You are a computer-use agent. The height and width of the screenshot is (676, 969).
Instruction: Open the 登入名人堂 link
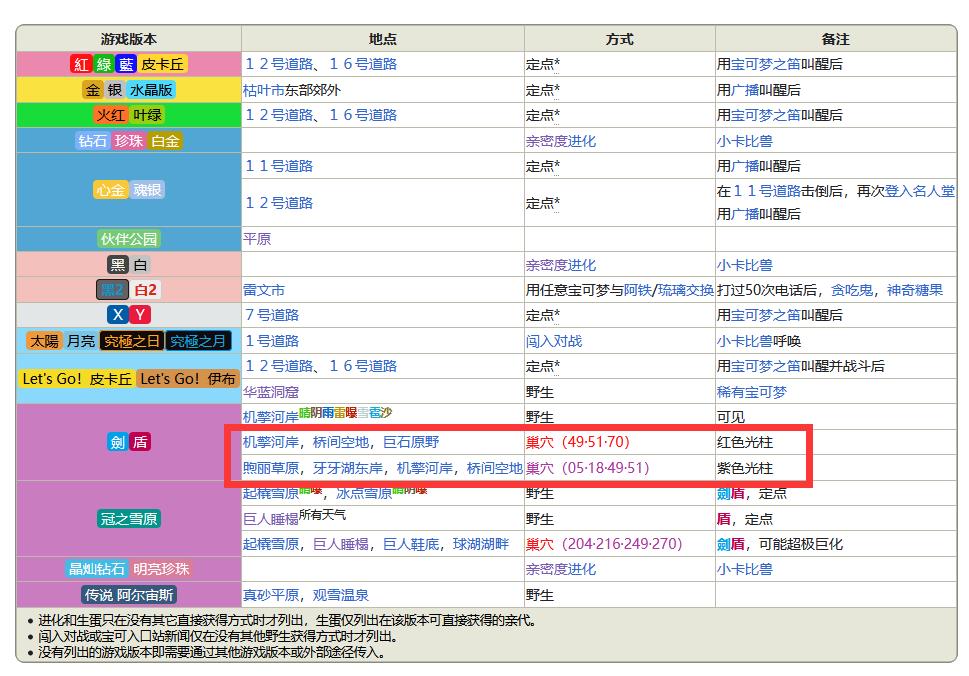[x=920, y=191]
